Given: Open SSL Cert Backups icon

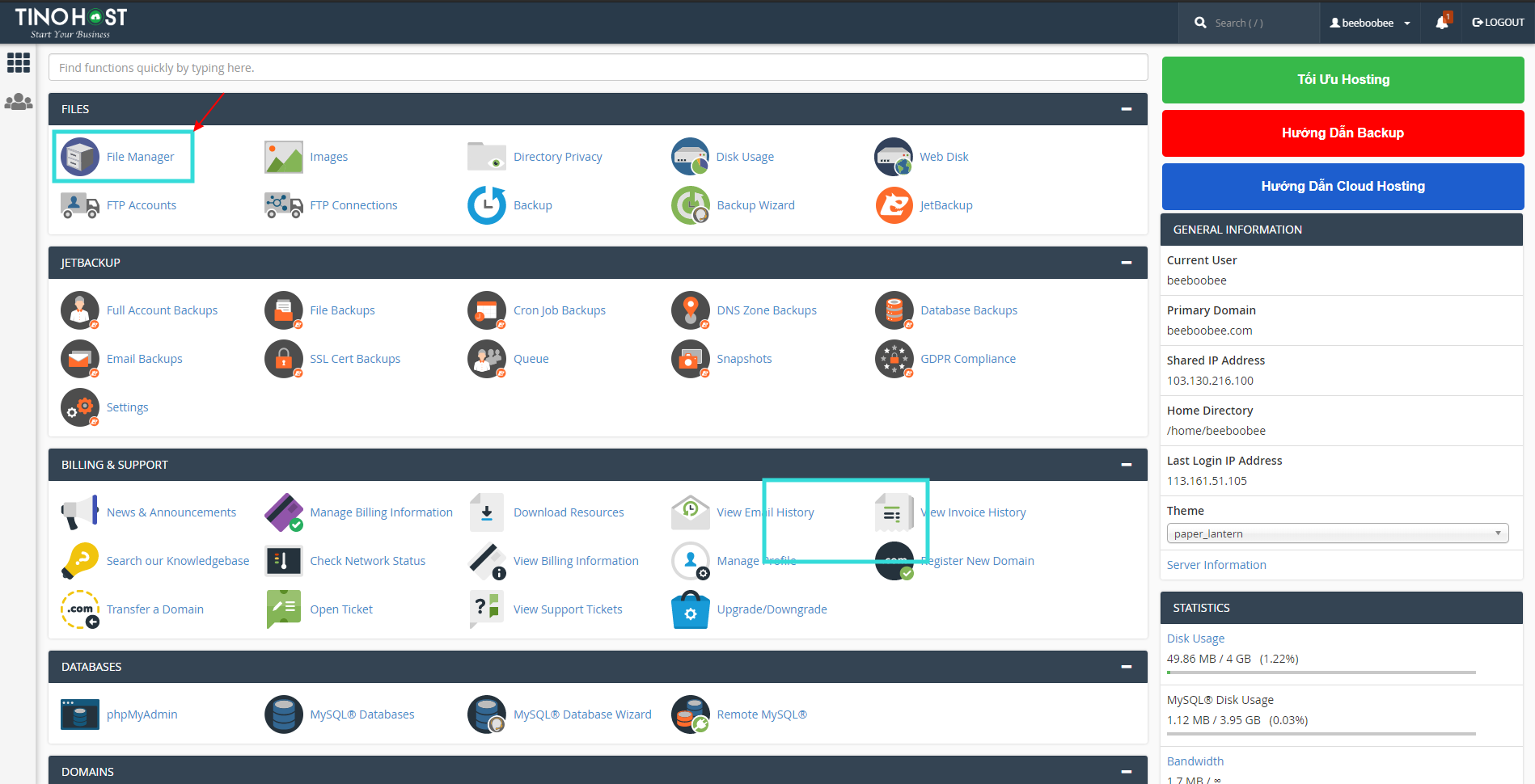Looking at the screenshot, I should click(284, 359).
